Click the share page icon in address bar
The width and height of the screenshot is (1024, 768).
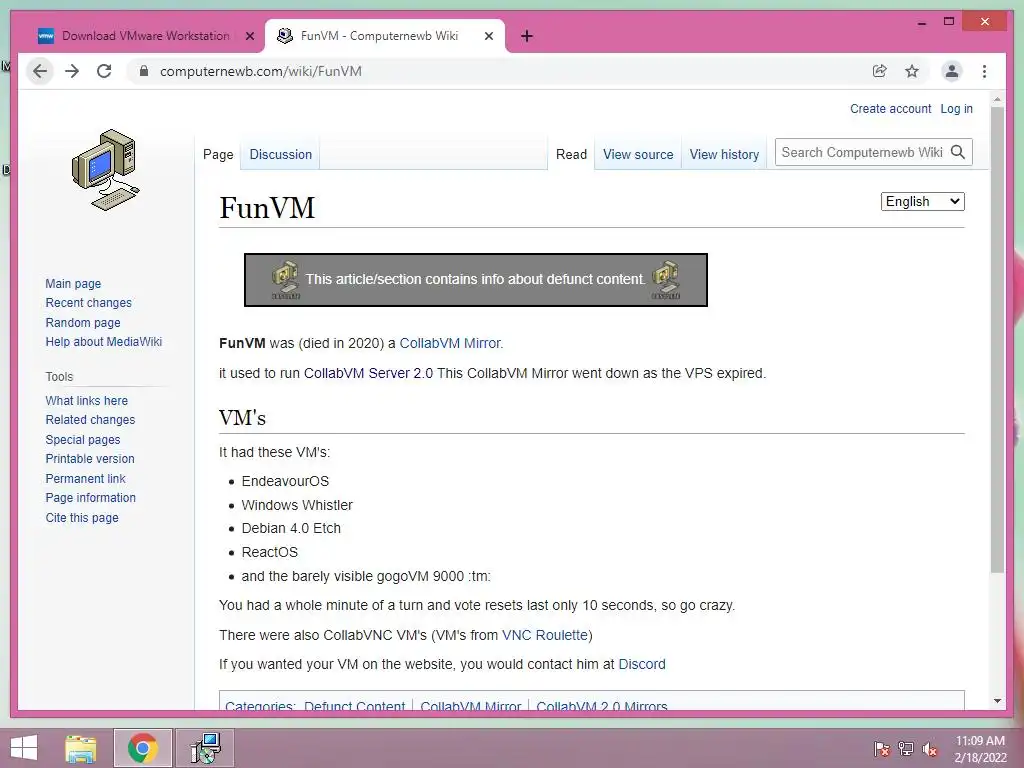click(880, 71)
